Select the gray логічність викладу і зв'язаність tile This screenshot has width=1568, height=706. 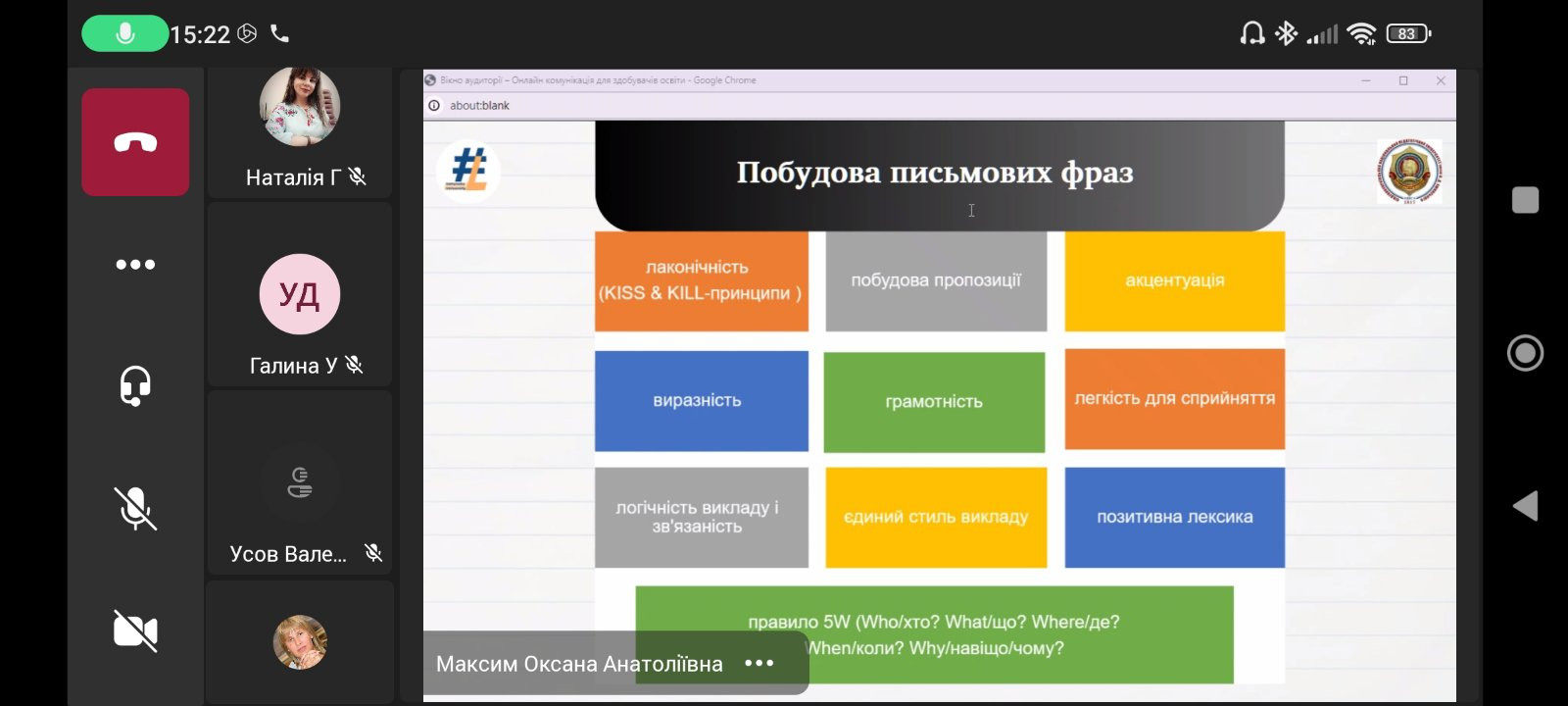(702, 517)
